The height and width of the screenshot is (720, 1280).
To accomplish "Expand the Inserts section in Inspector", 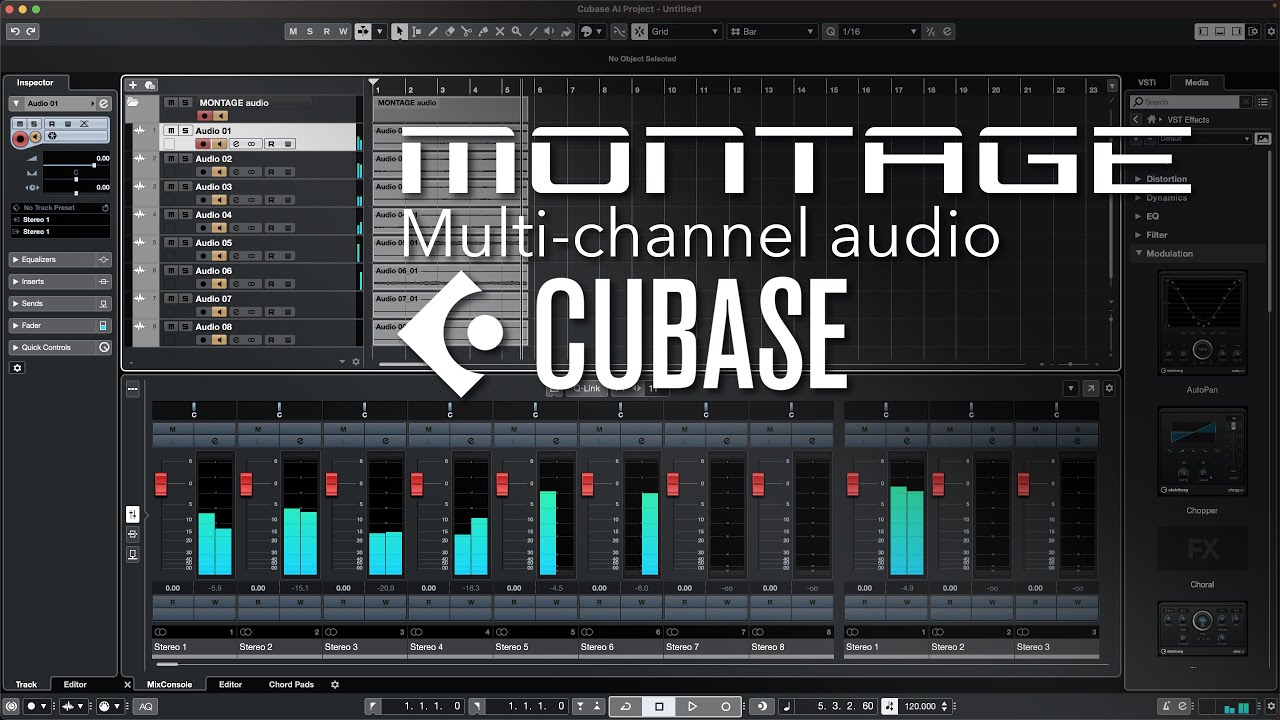I will tap(60, 282).
